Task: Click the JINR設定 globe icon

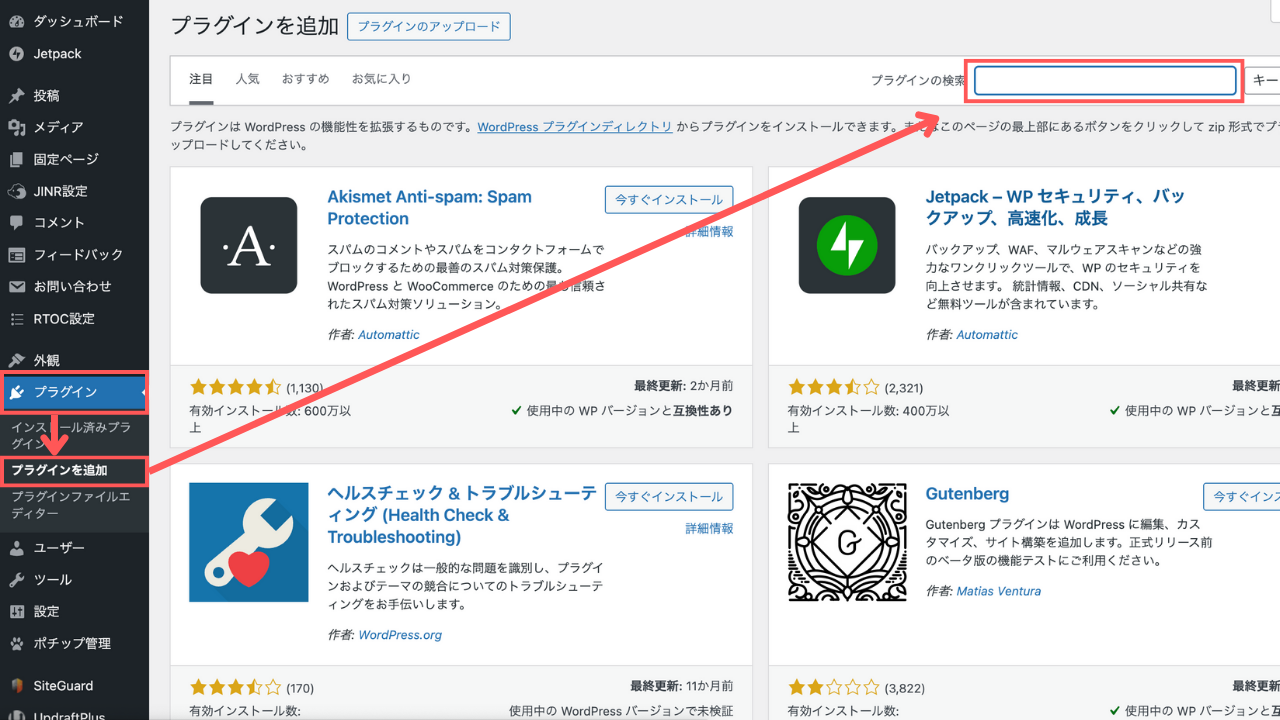Action: pos(16,191)
